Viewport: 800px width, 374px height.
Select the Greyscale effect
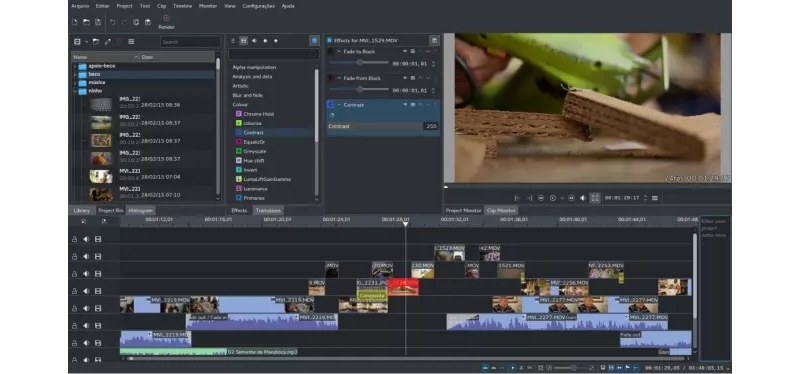tap(255, 151)
